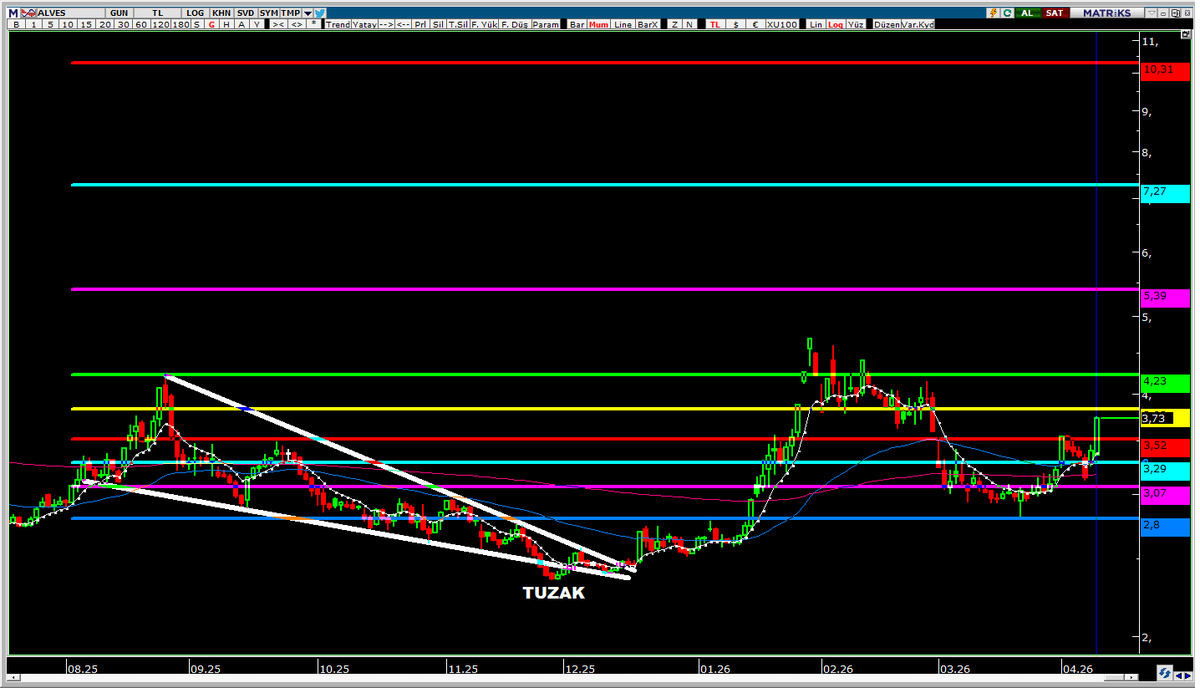This screenshot has height=688, width=1200.
Task: Click the N toolbar button
Action: click(690, 24)
